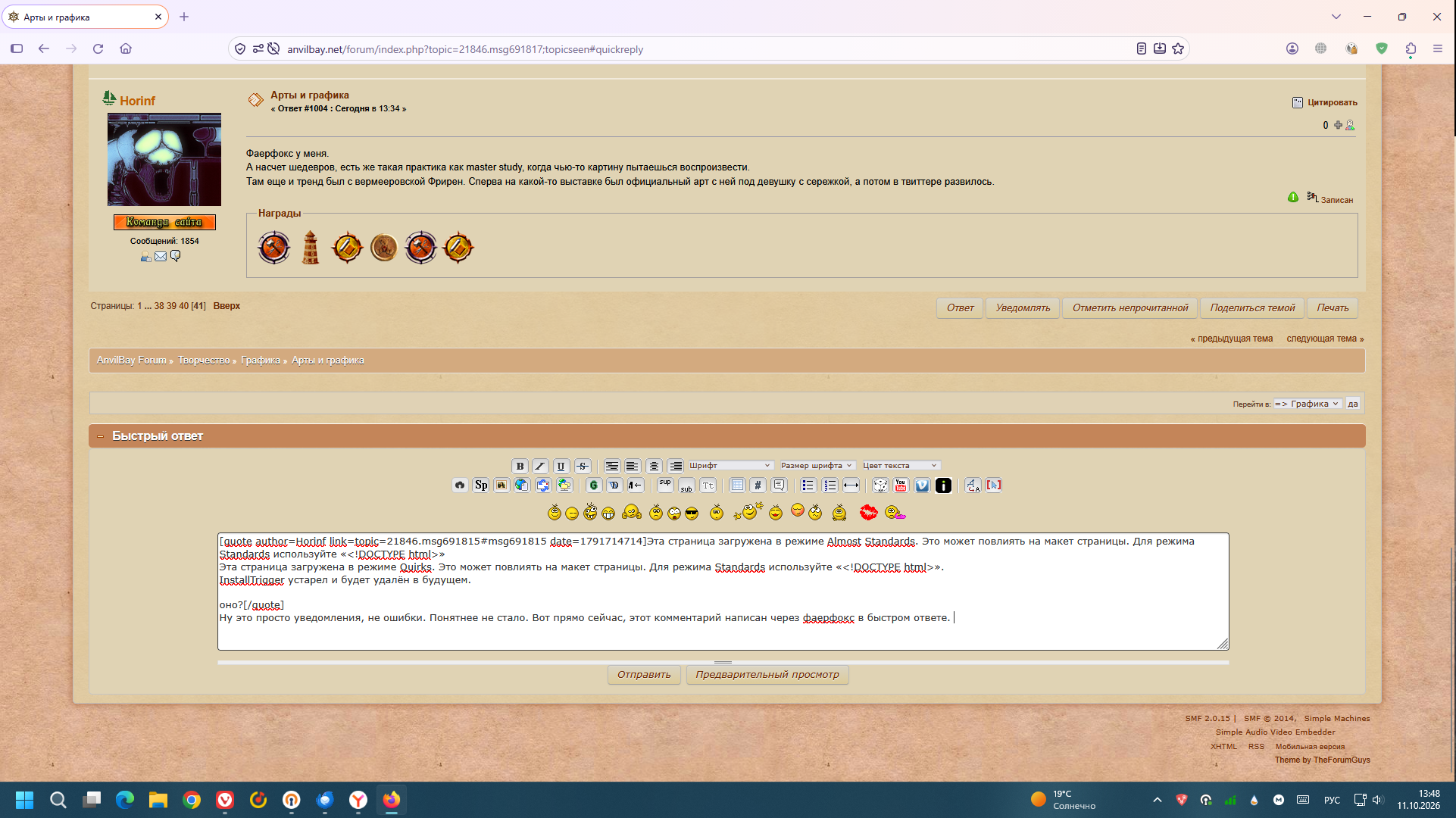Screen dimensions: 1456x818
Task: Insert table tag icon
Action: pyautogui.click(x=736, y=485)
